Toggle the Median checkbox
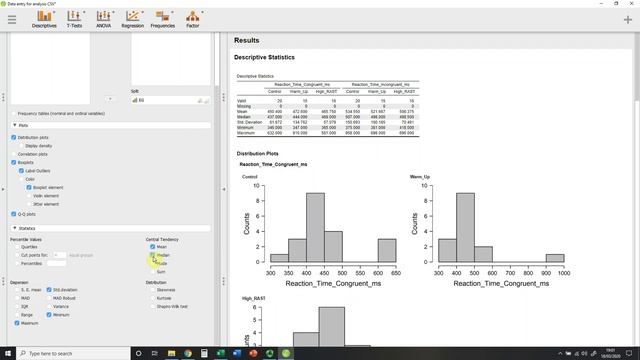This screenshot has width=640, height=360. pos(152,255)
